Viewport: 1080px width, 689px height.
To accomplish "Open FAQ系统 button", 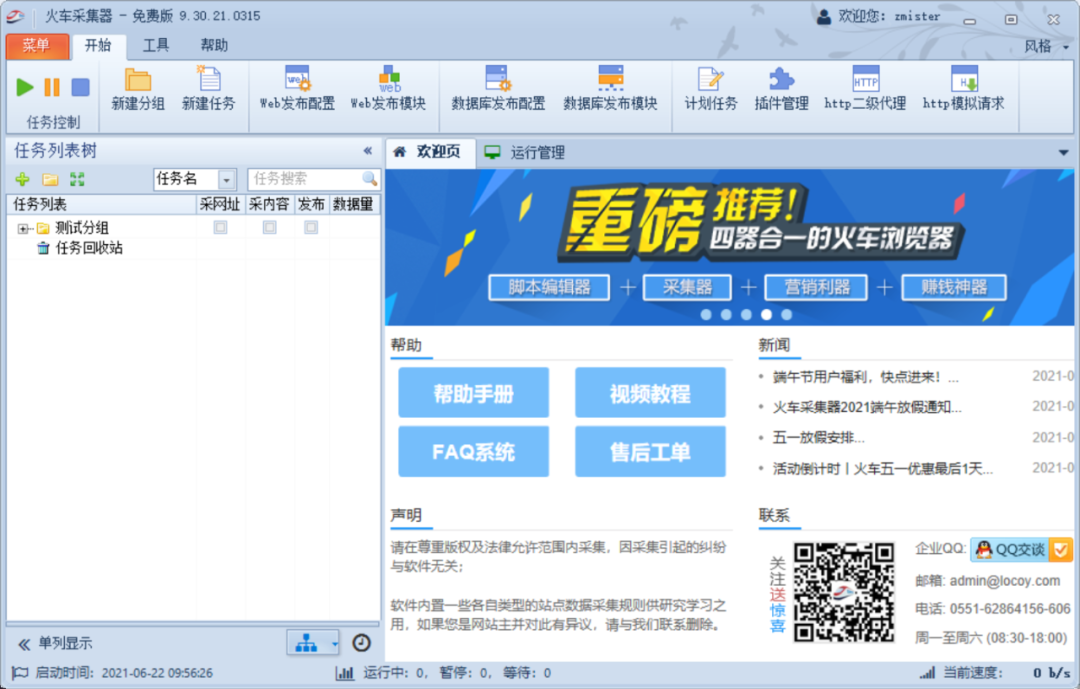I will (x=473, y=451).
